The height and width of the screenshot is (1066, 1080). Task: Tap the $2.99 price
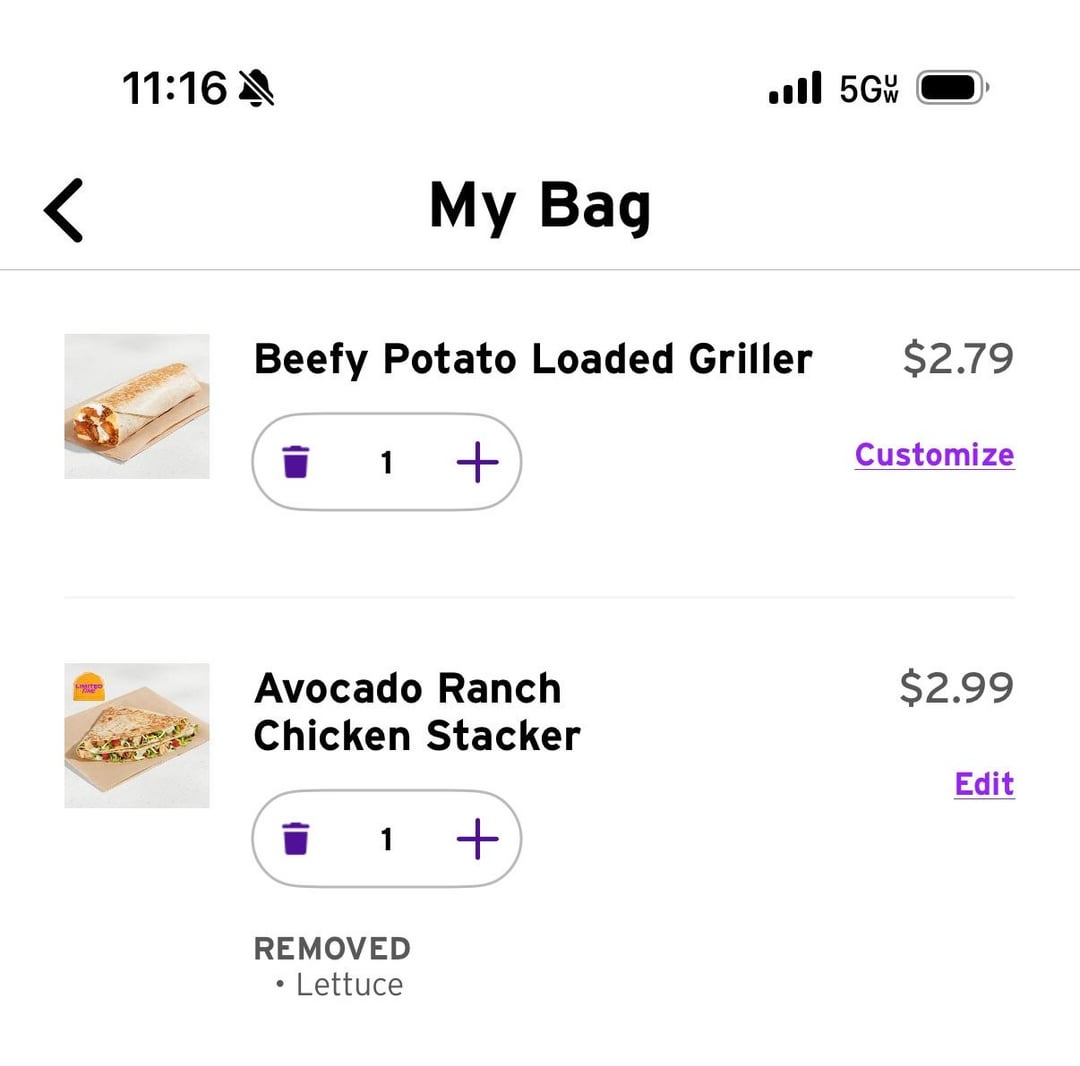[x=957, y=688]
